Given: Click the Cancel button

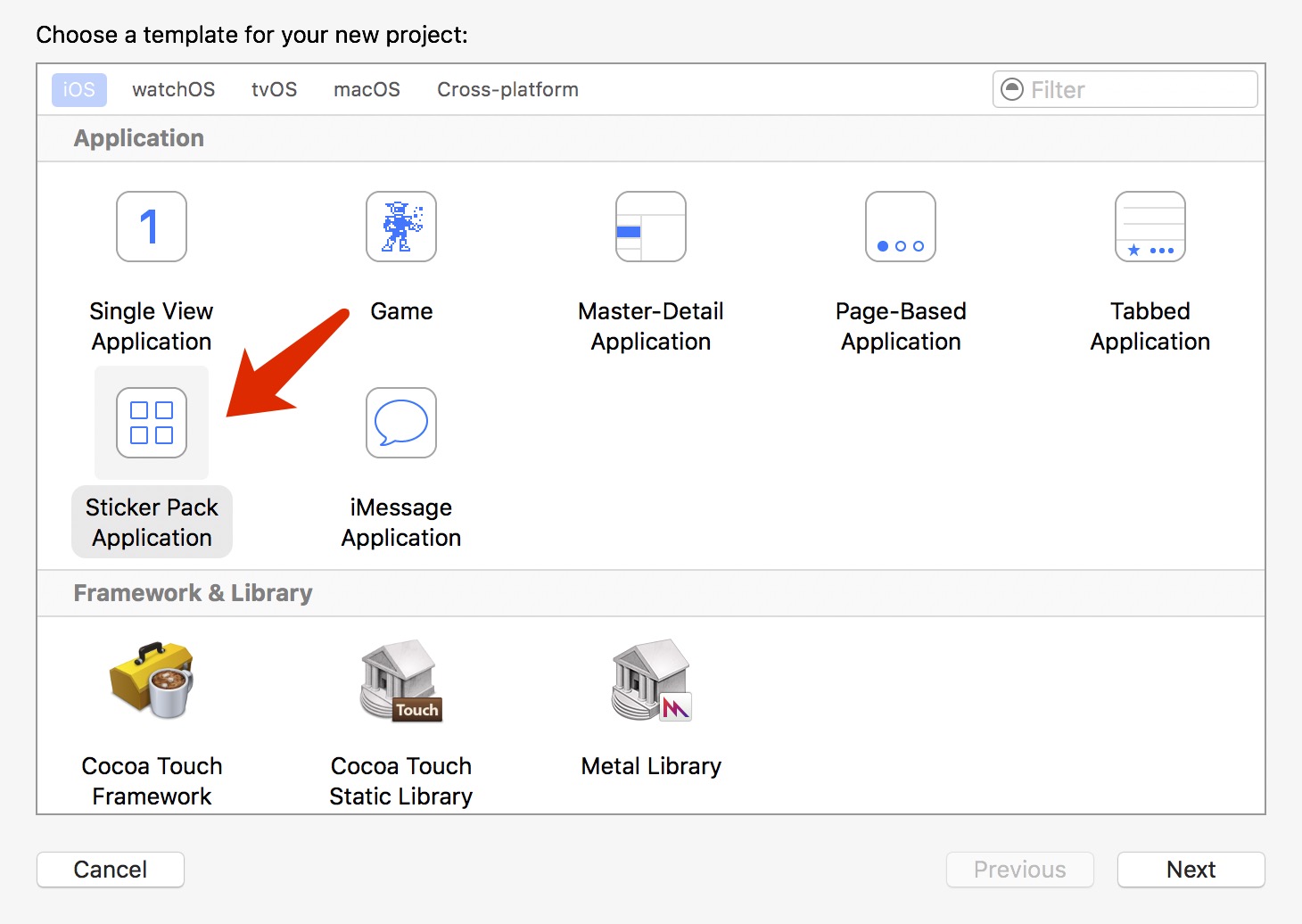Looking at the screenshot, I should (111, 870).
